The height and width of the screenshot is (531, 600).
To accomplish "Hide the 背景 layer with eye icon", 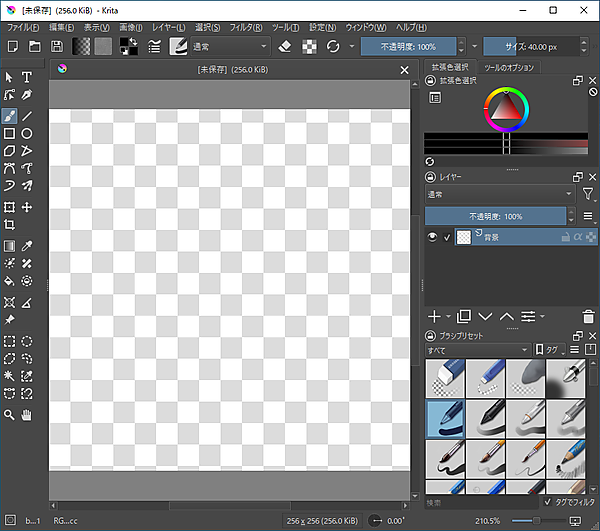I will tap(432, 237).
